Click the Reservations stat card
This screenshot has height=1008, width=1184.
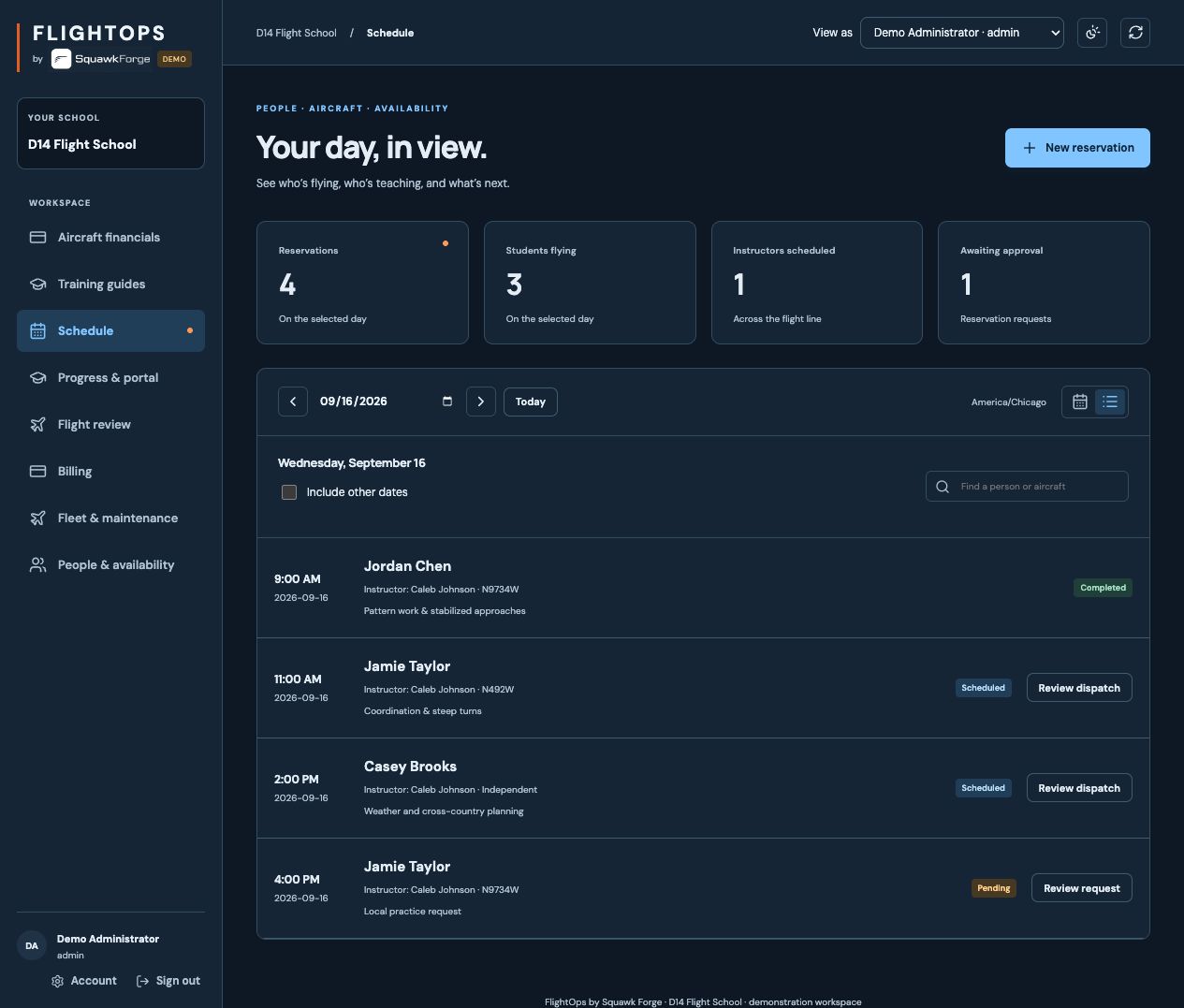(362, 283)
